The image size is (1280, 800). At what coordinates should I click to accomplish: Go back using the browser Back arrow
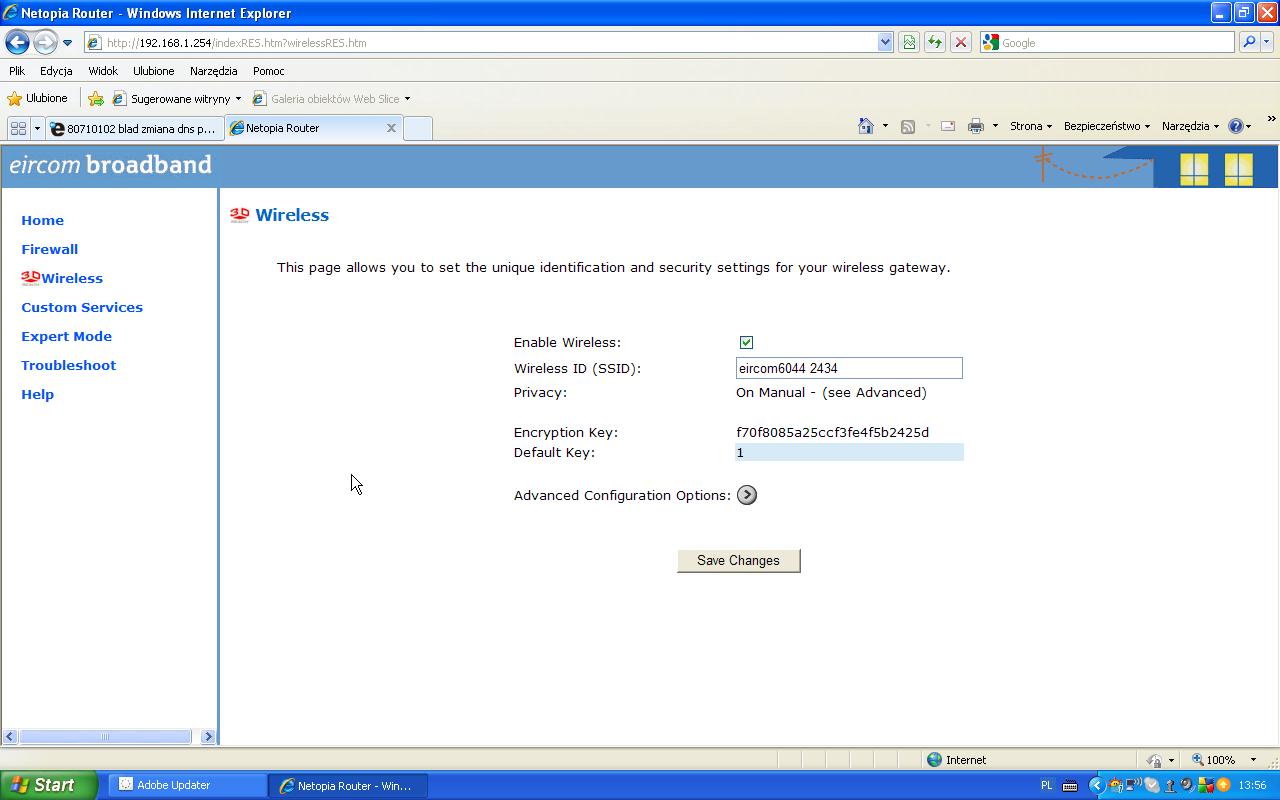[x=17, y=42]
